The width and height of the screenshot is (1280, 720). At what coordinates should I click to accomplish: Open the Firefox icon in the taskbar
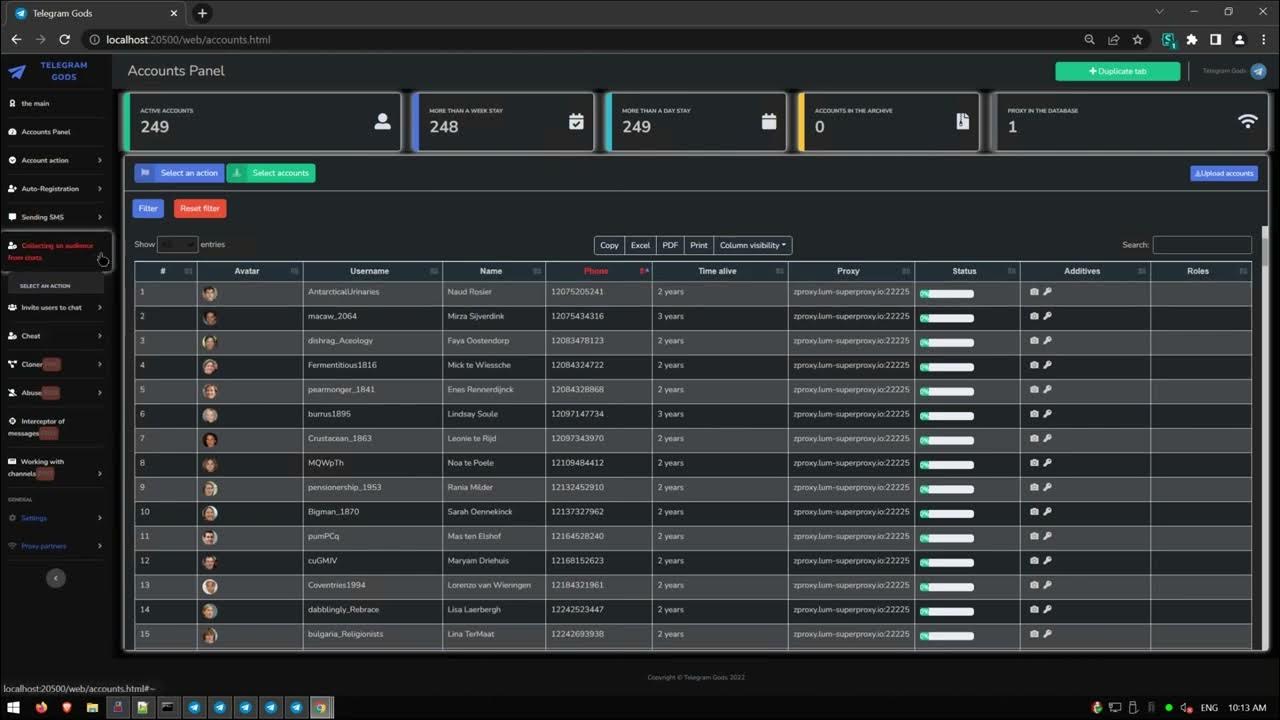click(x=41, y=707)
